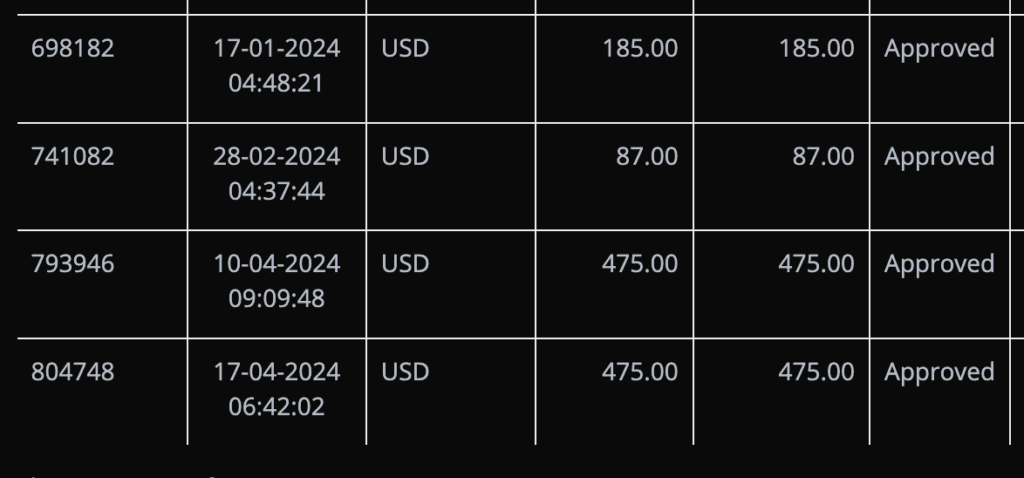Viewport: 1024px width, 478px height.
Task: Click USD currency in row 741082
Action: pos(405,157)
